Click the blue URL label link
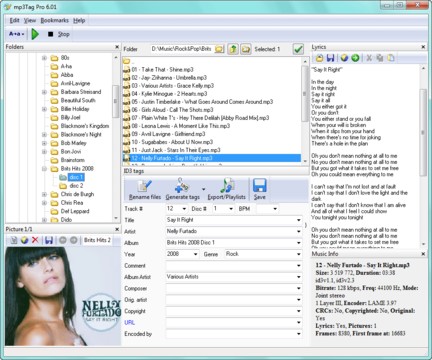This screenshot has height=360, width=432. [x=129, y=322]
